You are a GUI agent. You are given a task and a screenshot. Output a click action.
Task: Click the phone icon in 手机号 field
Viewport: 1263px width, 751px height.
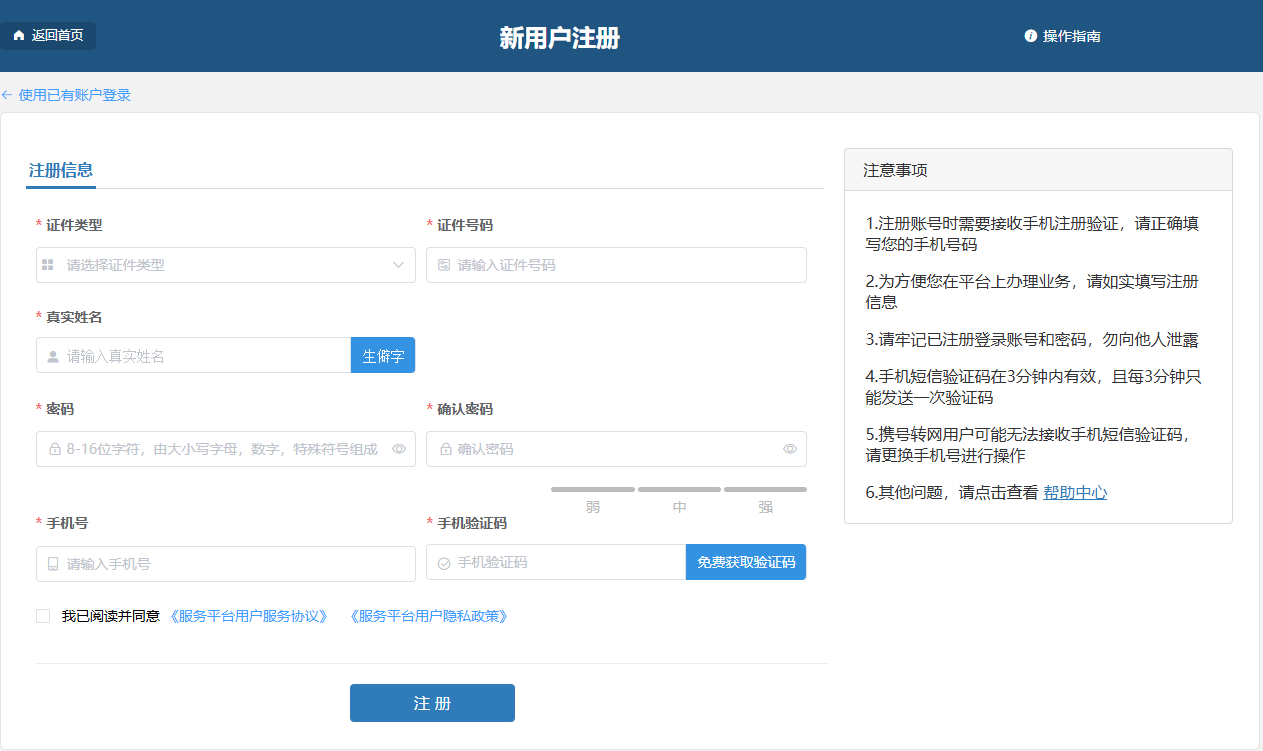click(53, 564)
